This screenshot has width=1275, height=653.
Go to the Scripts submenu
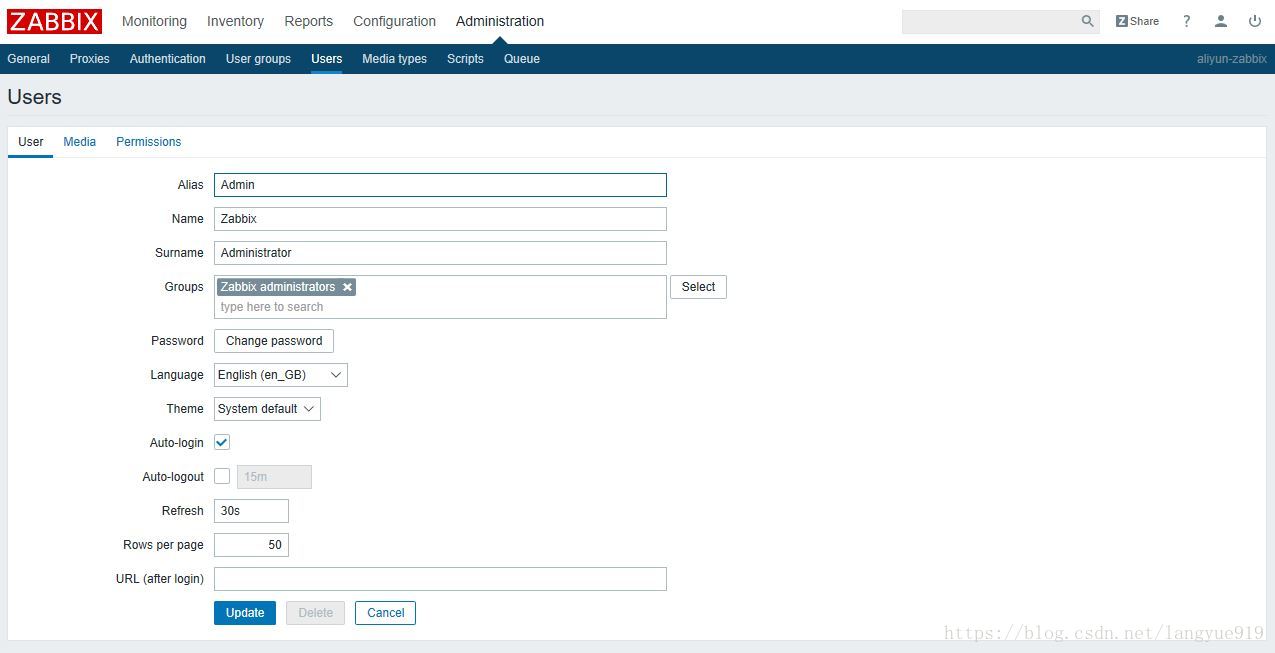pos(465,59)
